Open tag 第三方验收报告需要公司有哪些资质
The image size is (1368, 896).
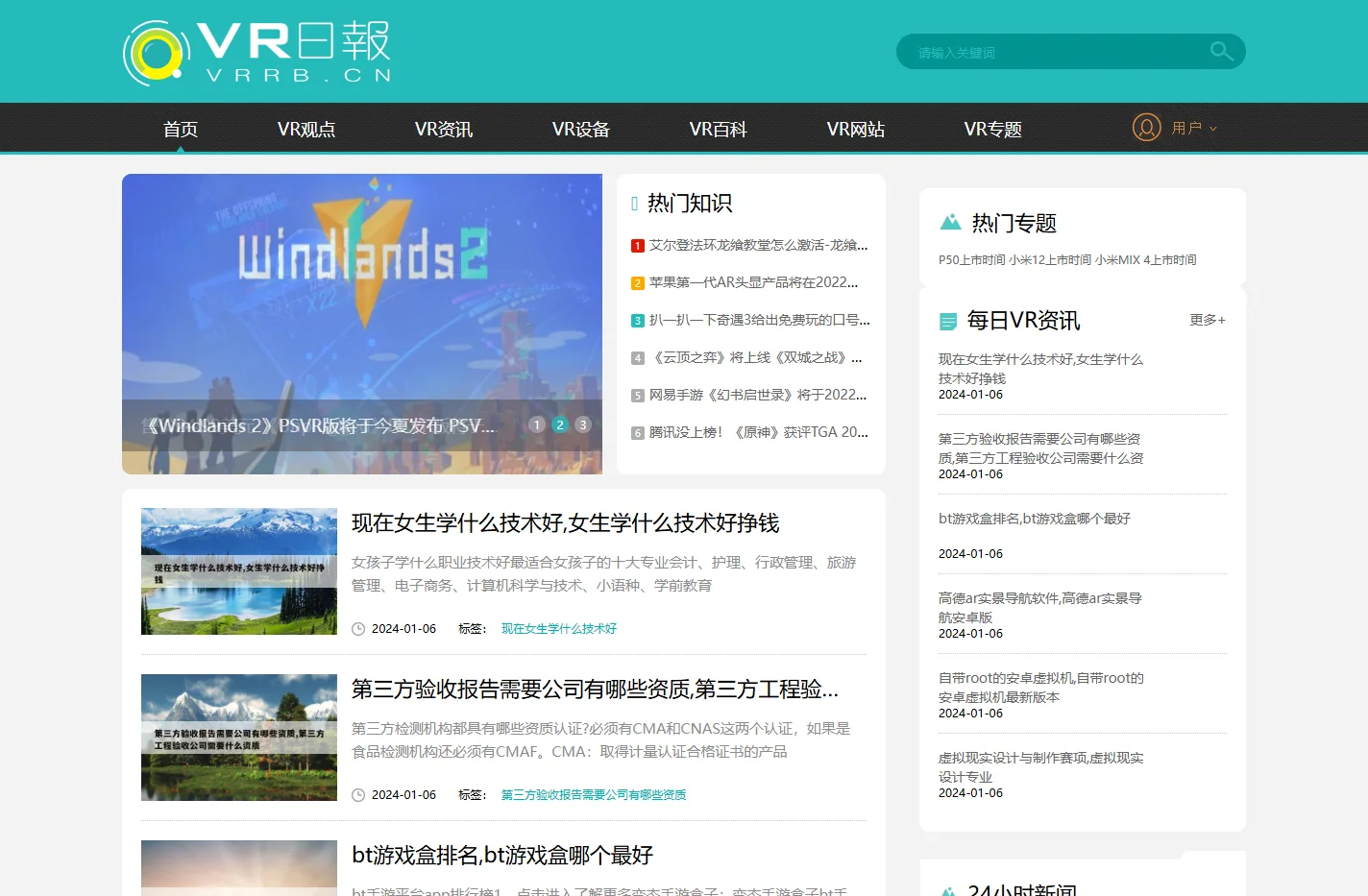[594, 795]
